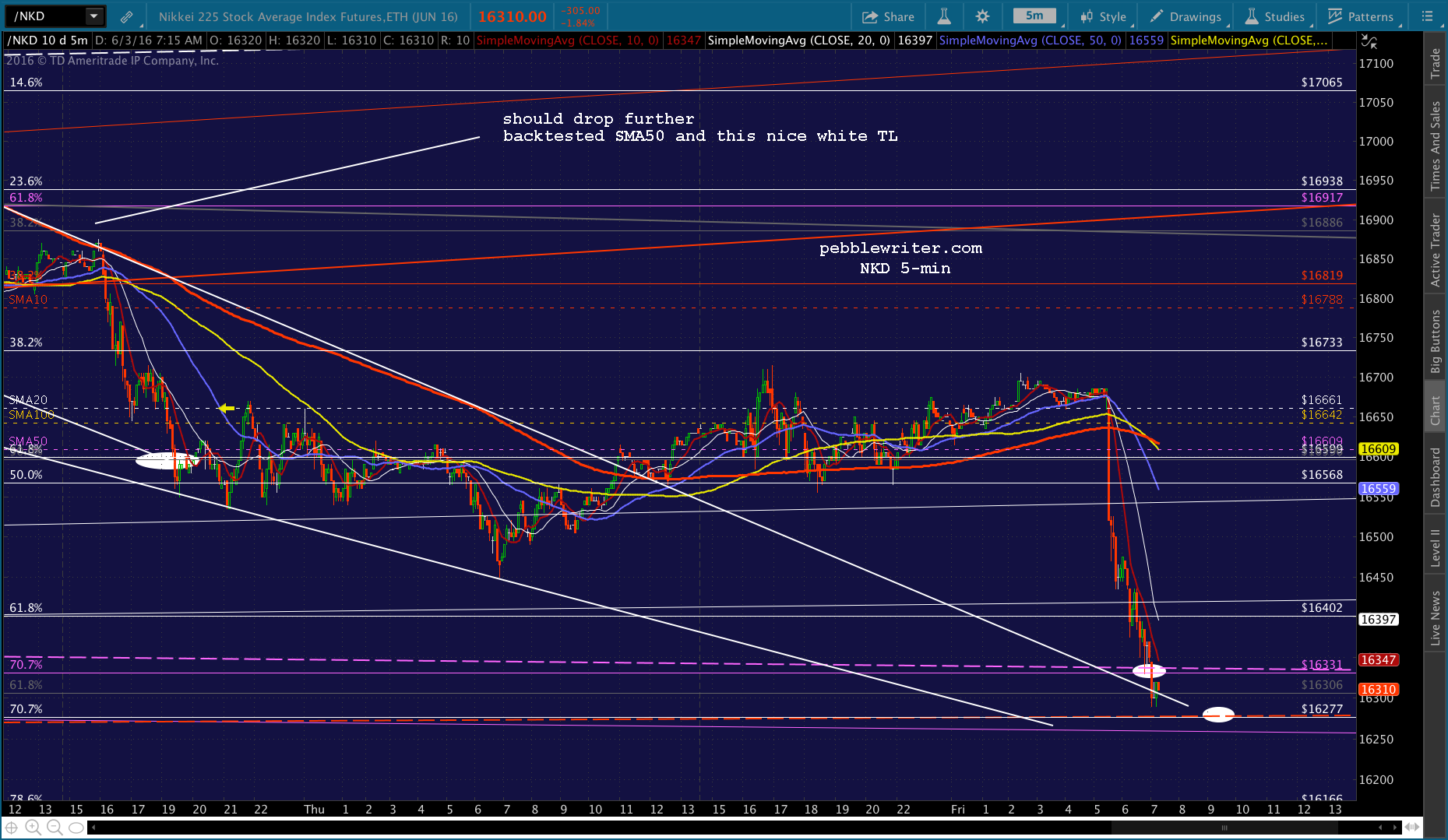Open the Style menu
The image size is (1448, 840).
pos(1104,16)
